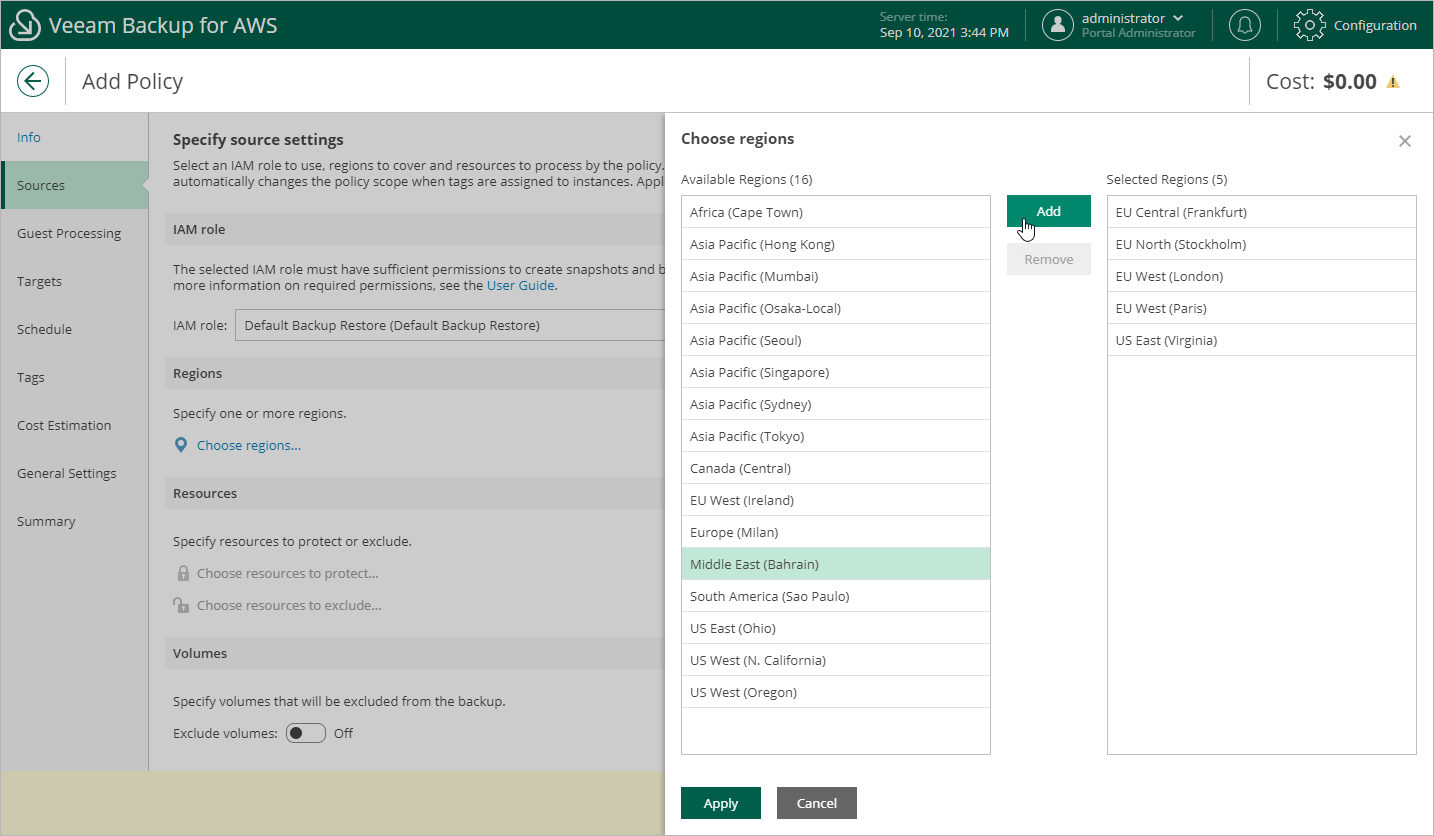This screenshot has height=836, width=1434.
Task: Expand the administrator account dropdown arrow
Action: pos(1177,18)
